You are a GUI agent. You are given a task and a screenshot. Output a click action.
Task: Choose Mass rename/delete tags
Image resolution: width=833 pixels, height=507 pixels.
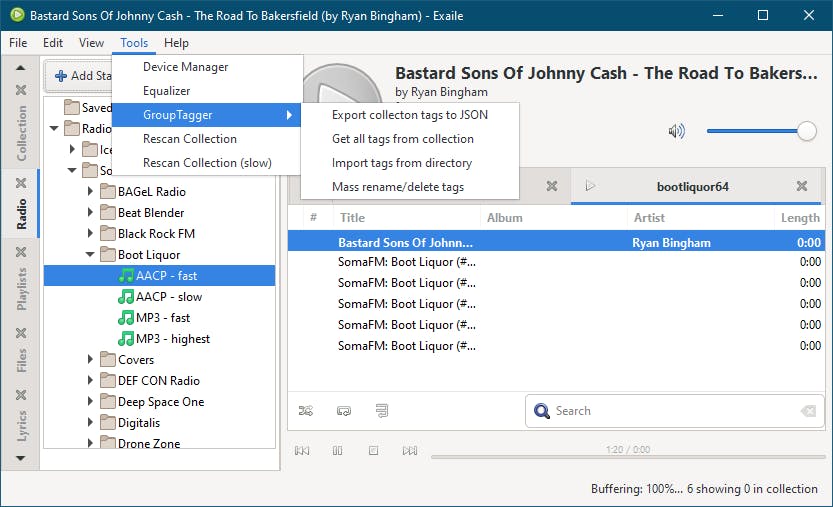397,187
